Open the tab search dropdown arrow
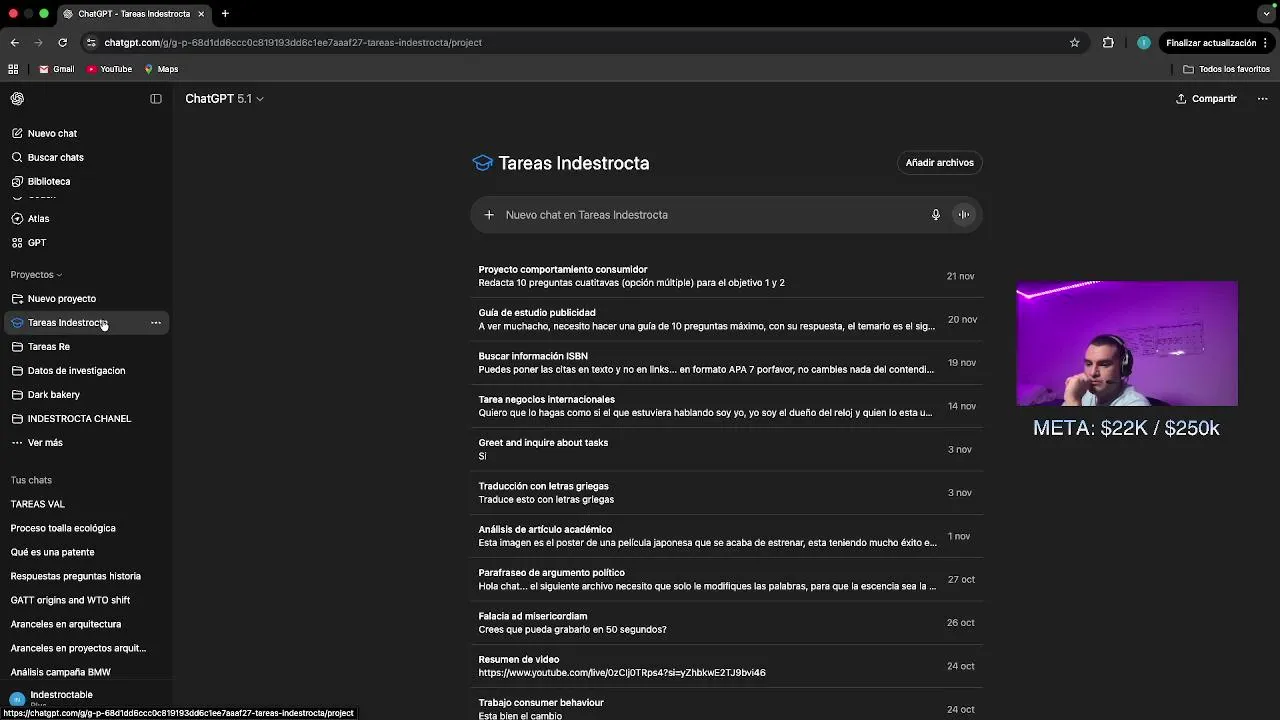This screenshot has height=720, width=1280. pos(1266,14)
